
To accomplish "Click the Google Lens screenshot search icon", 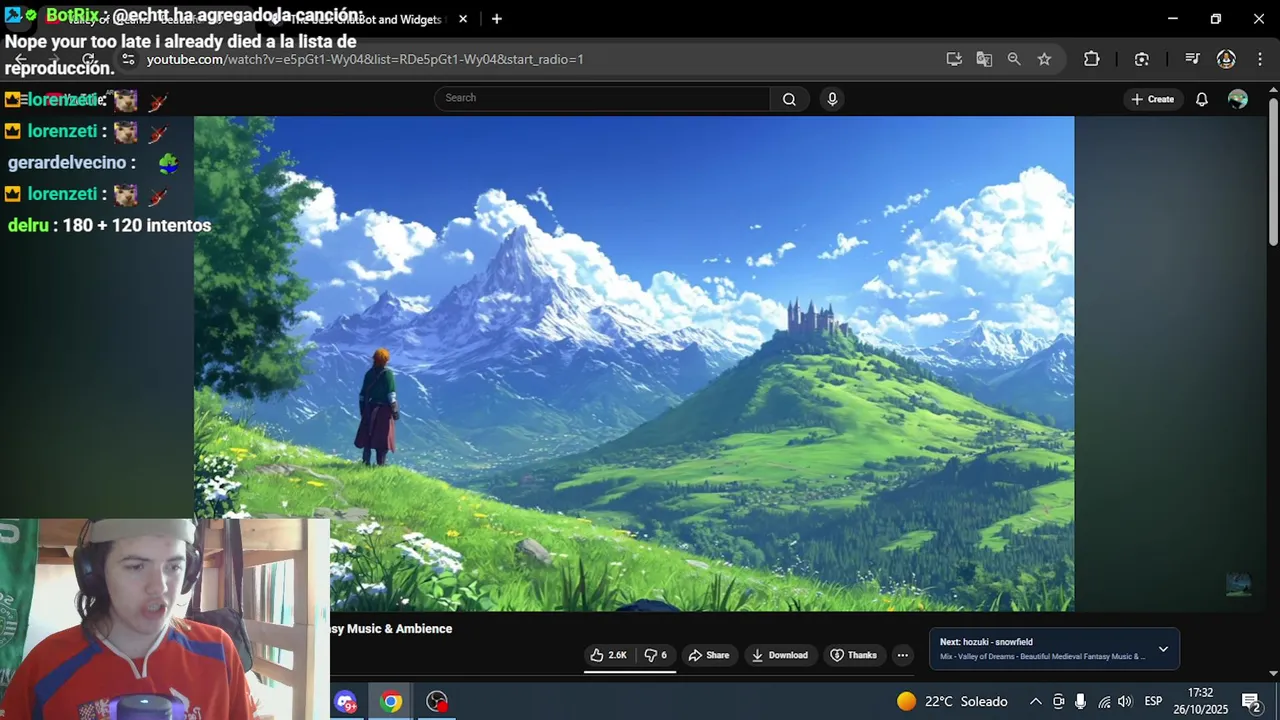I will 1141,59.
